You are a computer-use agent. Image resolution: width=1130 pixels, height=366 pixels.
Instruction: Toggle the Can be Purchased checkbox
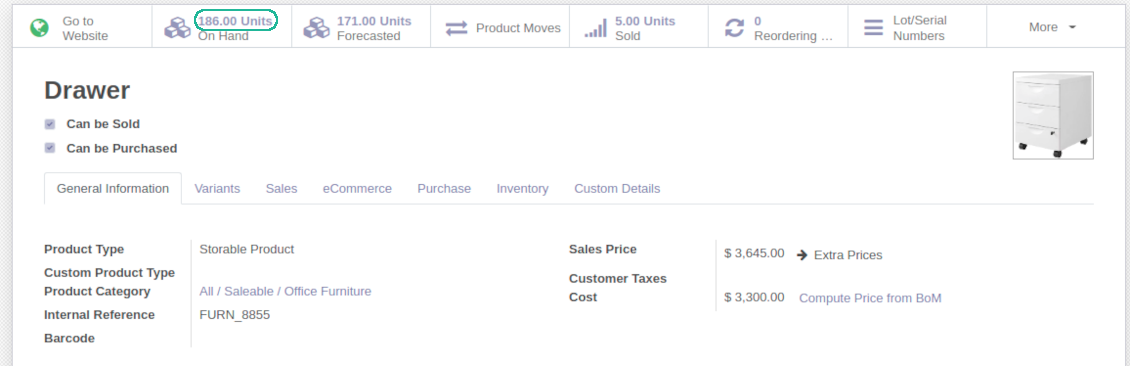(x=50, y=148)
